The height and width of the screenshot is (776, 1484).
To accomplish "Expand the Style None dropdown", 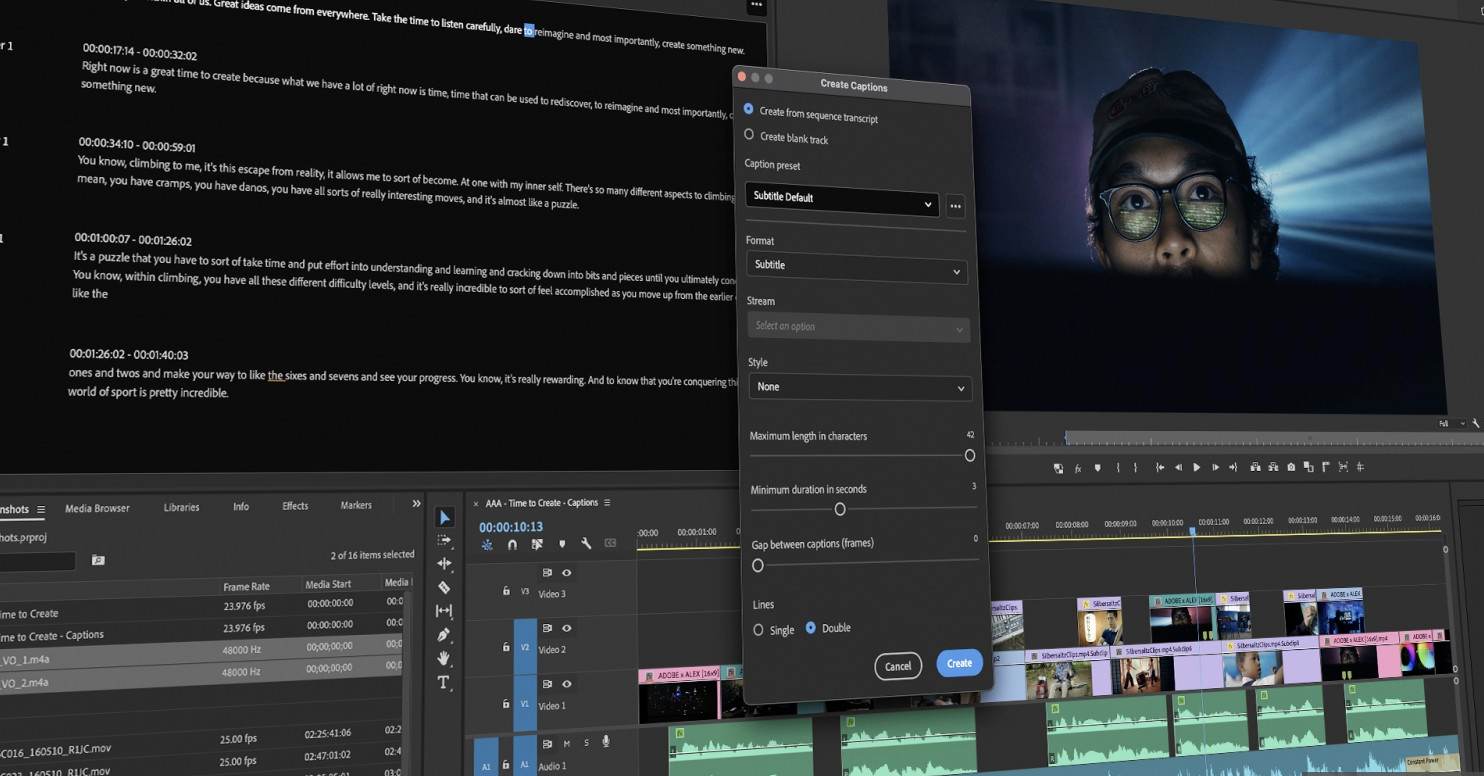I will pyautogui.click(x=860, y=387).
